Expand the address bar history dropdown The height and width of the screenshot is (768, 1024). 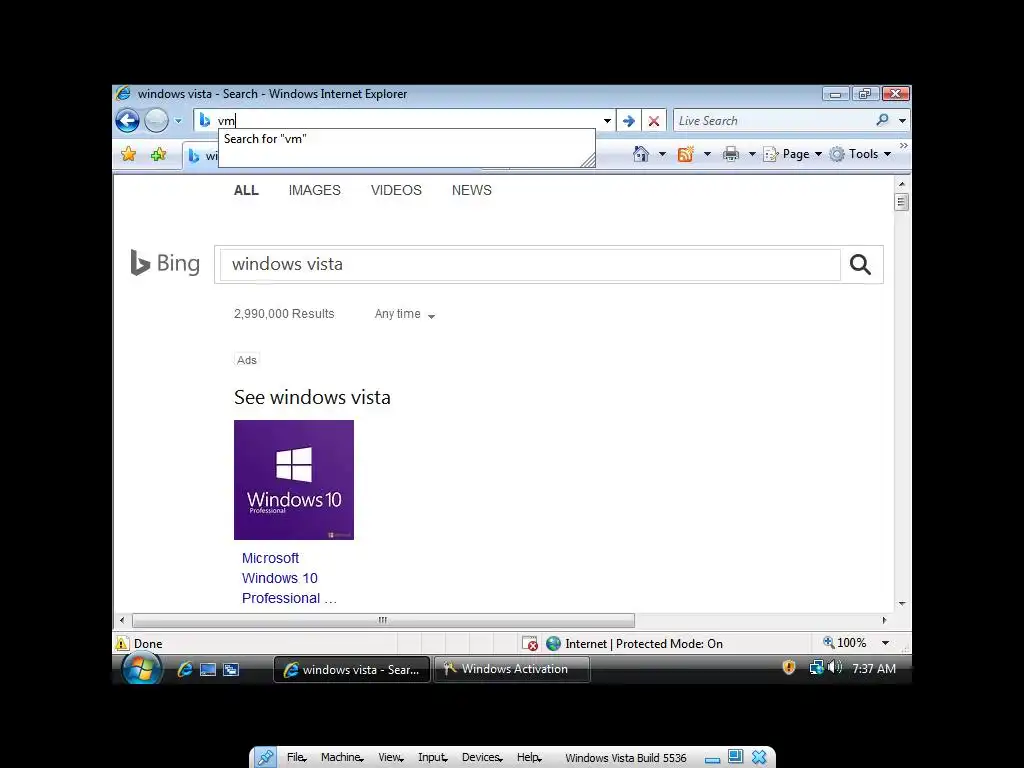[607, 121]
